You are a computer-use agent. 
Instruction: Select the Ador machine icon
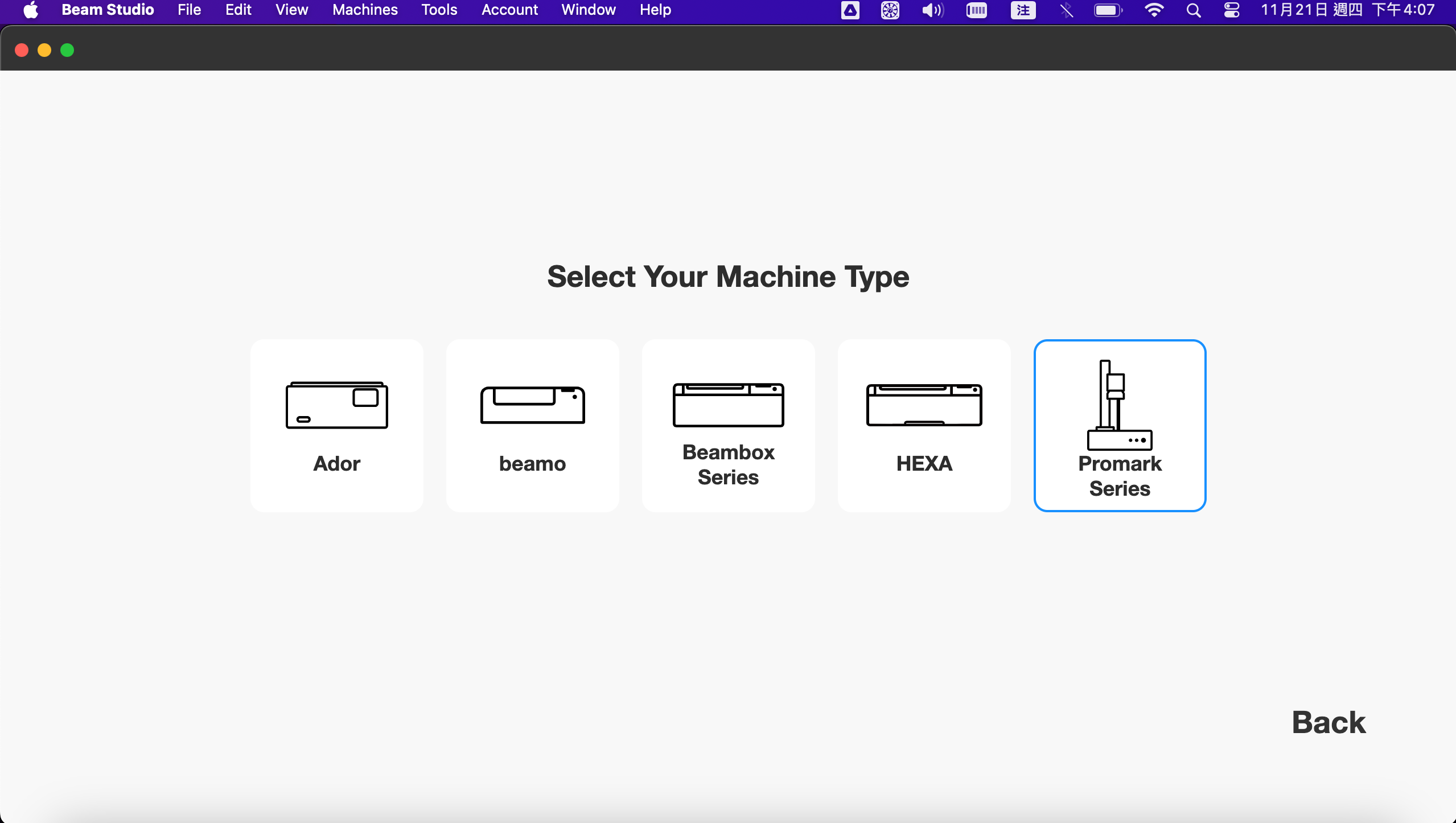coord(336,405)
